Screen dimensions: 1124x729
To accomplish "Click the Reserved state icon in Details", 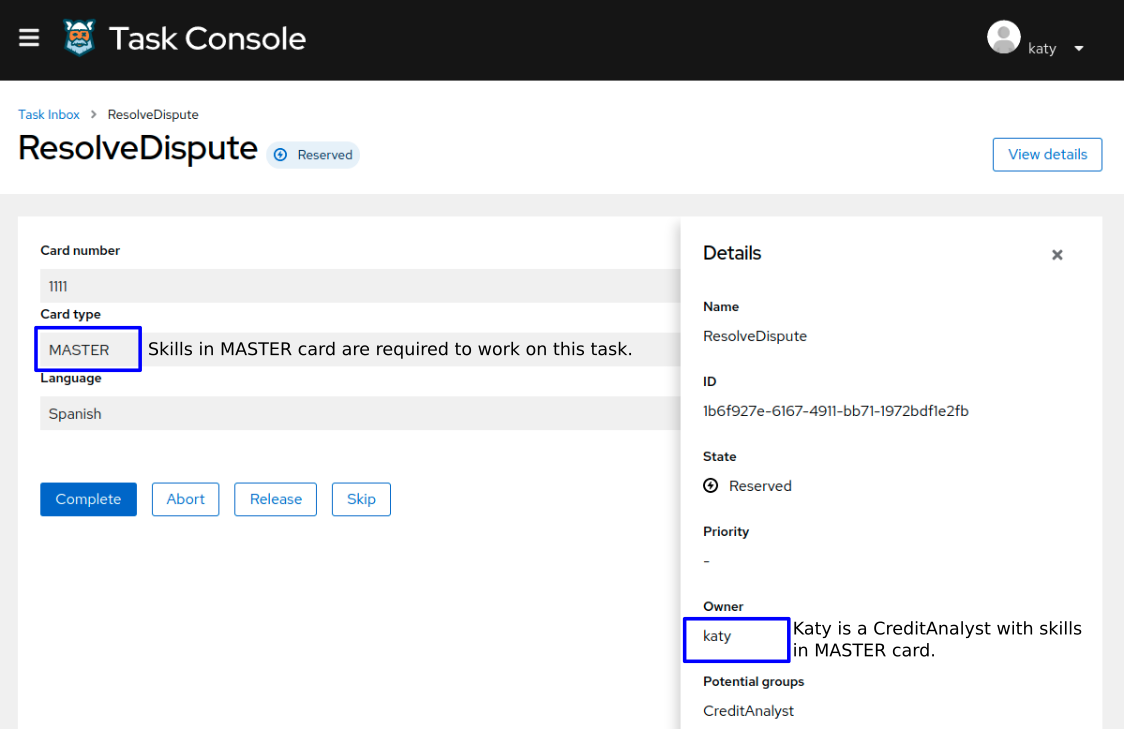I will pyautogui.click(x=711, y=486).
